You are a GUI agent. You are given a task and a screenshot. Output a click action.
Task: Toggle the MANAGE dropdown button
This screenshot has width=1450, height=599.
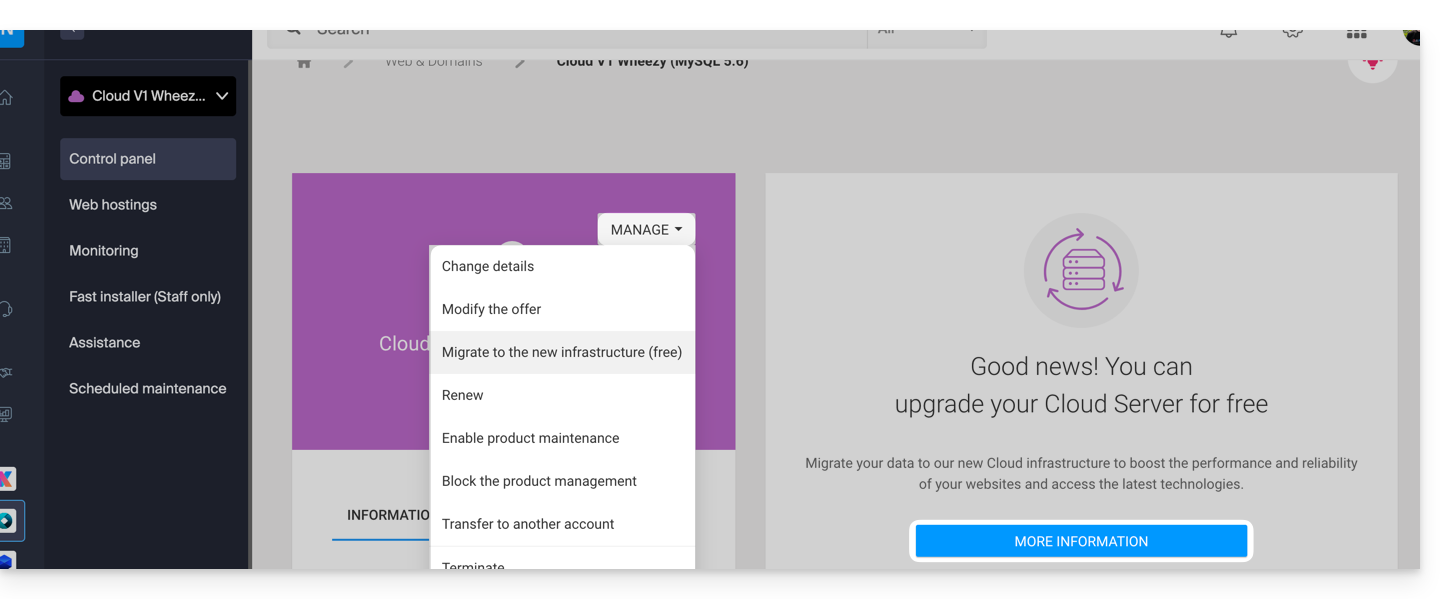coord(646,229)
